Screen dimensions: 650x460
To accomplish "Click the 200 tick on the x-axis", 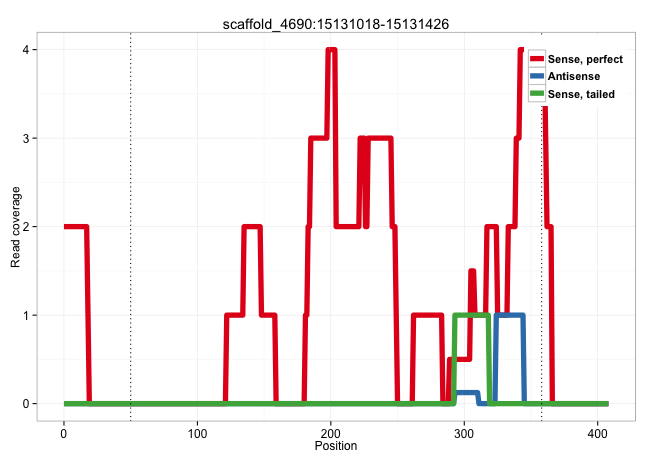I will [x=331, y=431].
